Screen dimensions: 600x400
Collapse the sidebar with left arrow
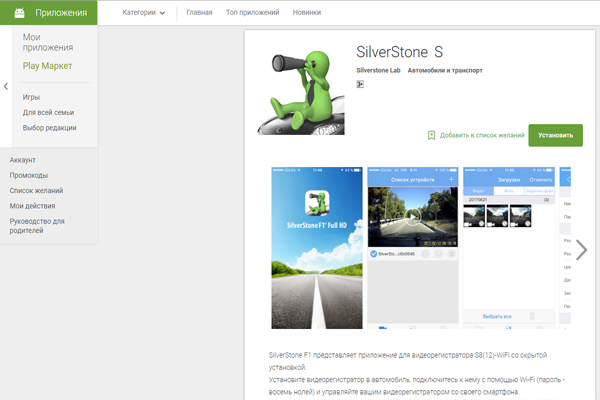coord(6,87)
